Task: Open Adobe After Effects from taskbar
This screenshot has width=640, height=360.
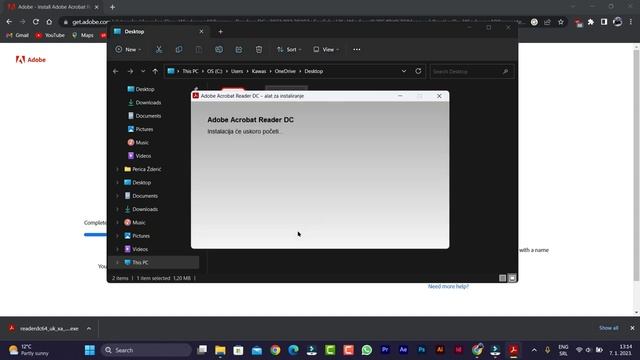Action: pyautogui.click(x=403, y=350)
